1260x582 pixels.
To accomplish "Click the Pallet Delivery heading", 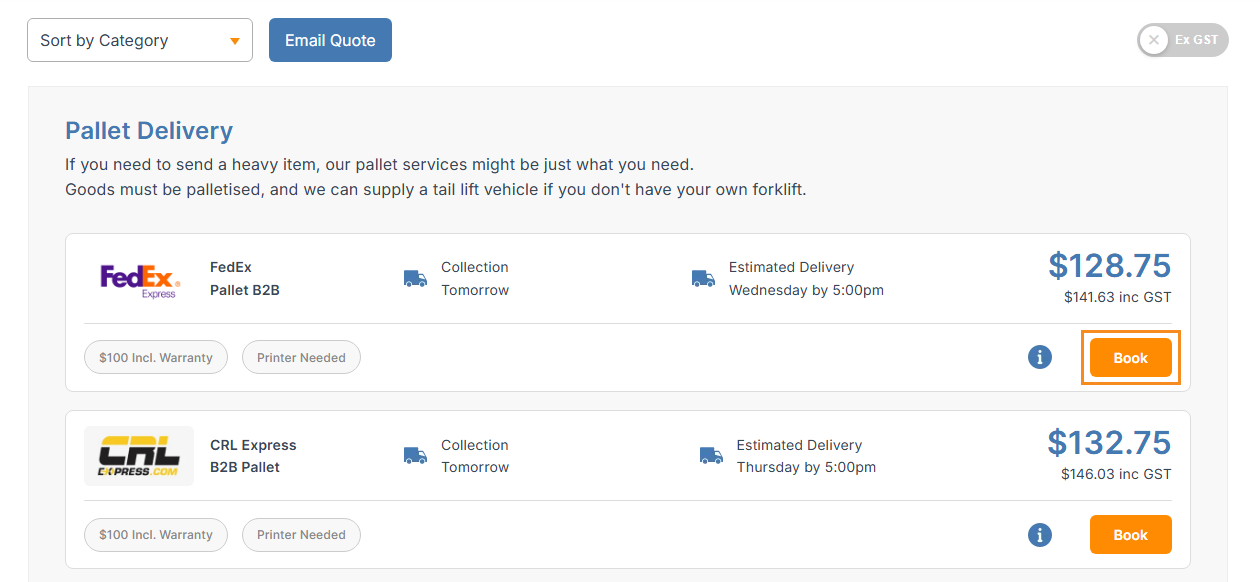I will pyautogui.click(x=149, y=131).
